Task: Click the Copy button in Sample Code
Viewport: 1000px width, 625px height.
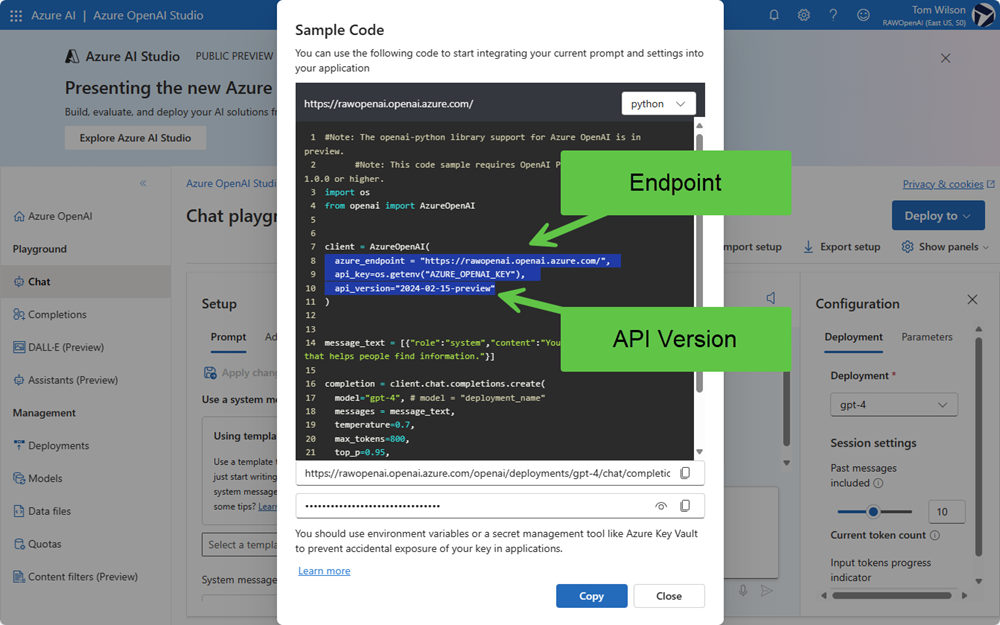Action: coord(591,596)
